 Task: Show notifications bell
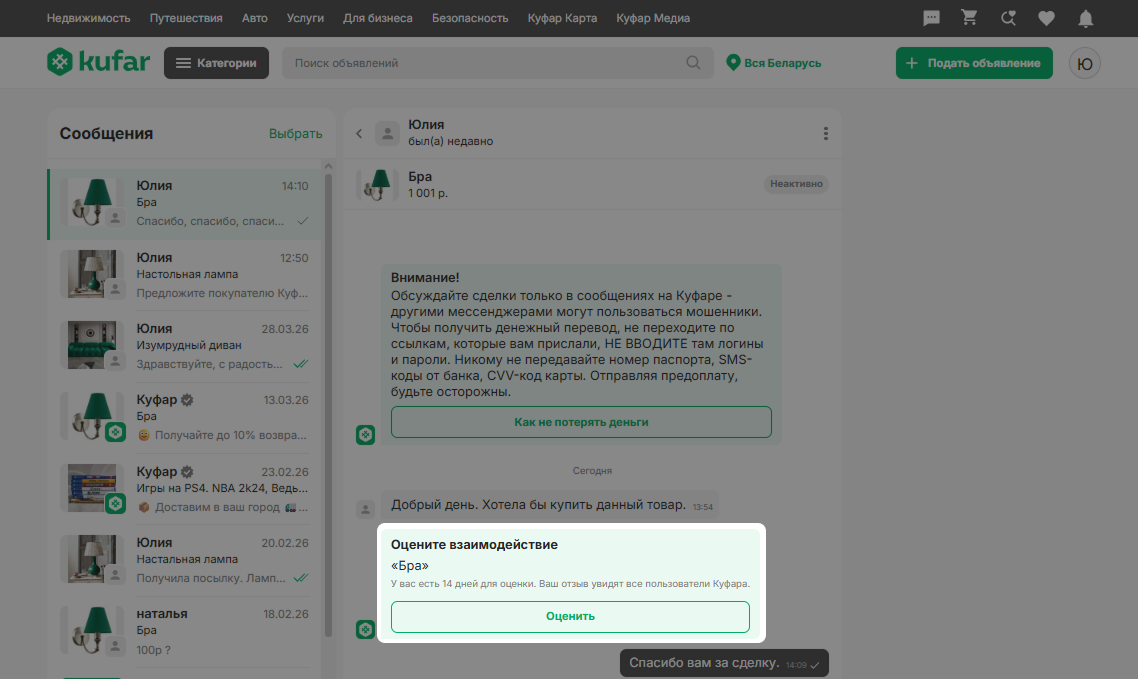[1085, 18]
